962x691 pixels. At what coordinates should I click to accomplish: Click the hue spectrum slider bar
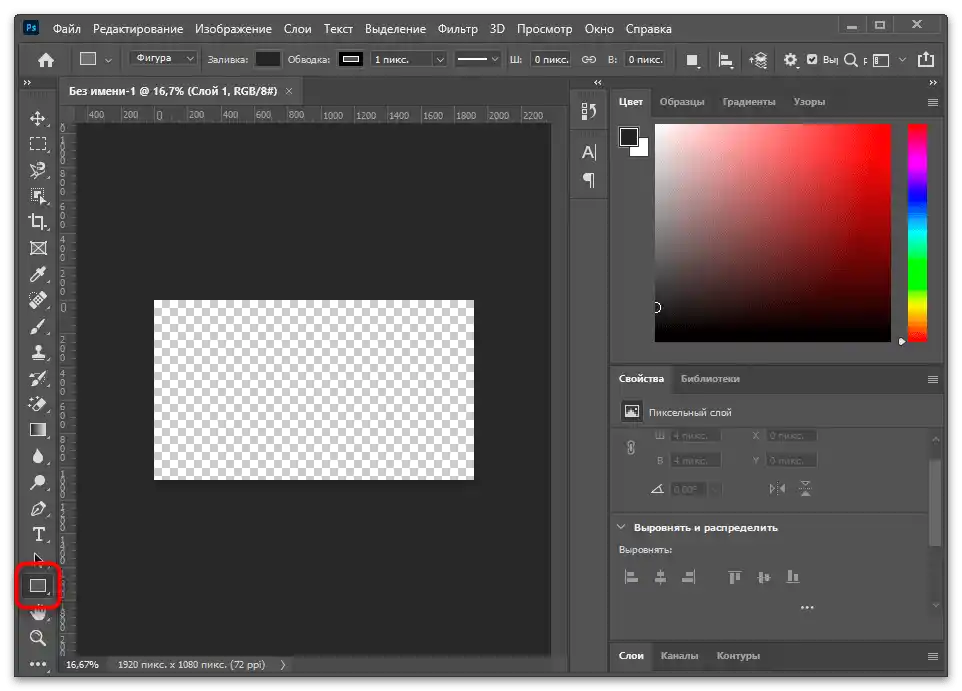click(x=918, y=233)
